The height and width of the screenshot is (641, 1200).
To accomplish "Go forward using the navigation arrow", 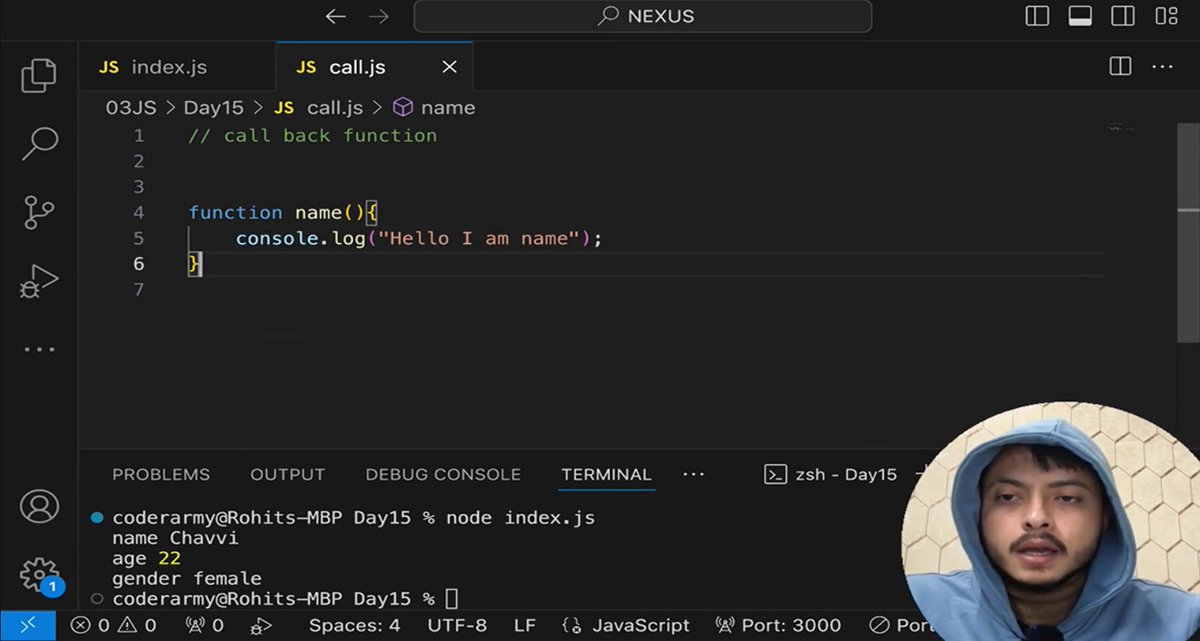I will (379, 16).
